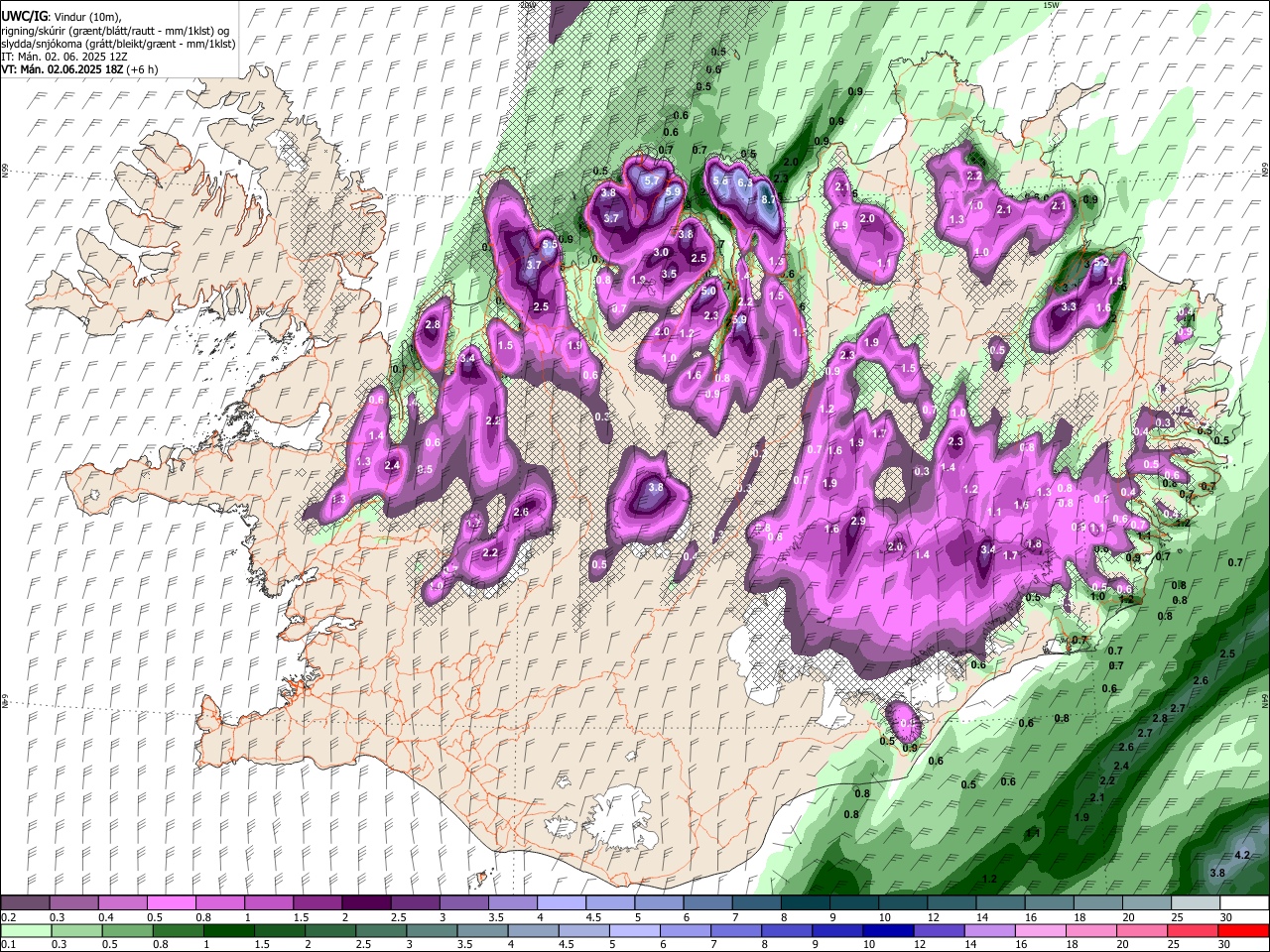Select the 5.9 value label in the north
The image size is (1270, 952).
[x=673, y=192]
